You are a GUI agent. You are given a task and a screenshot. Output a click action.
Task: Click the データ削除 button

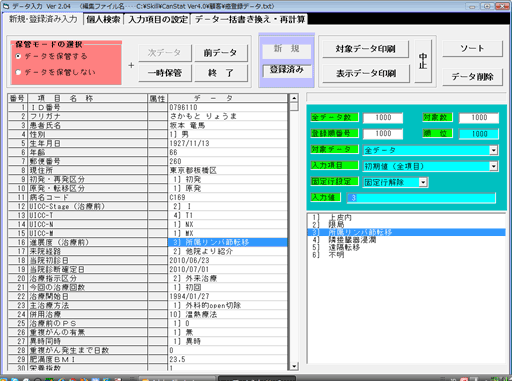click(x=472, y=77)
